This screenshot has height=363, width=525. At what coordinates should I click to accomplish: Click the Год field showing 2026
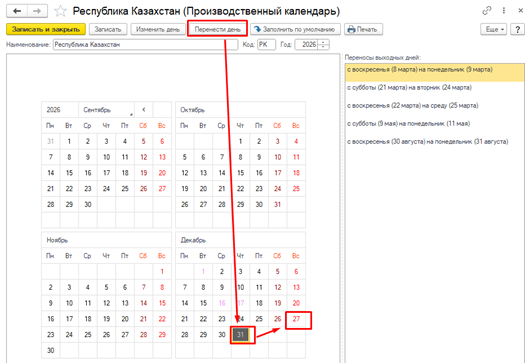pos(306,45)
